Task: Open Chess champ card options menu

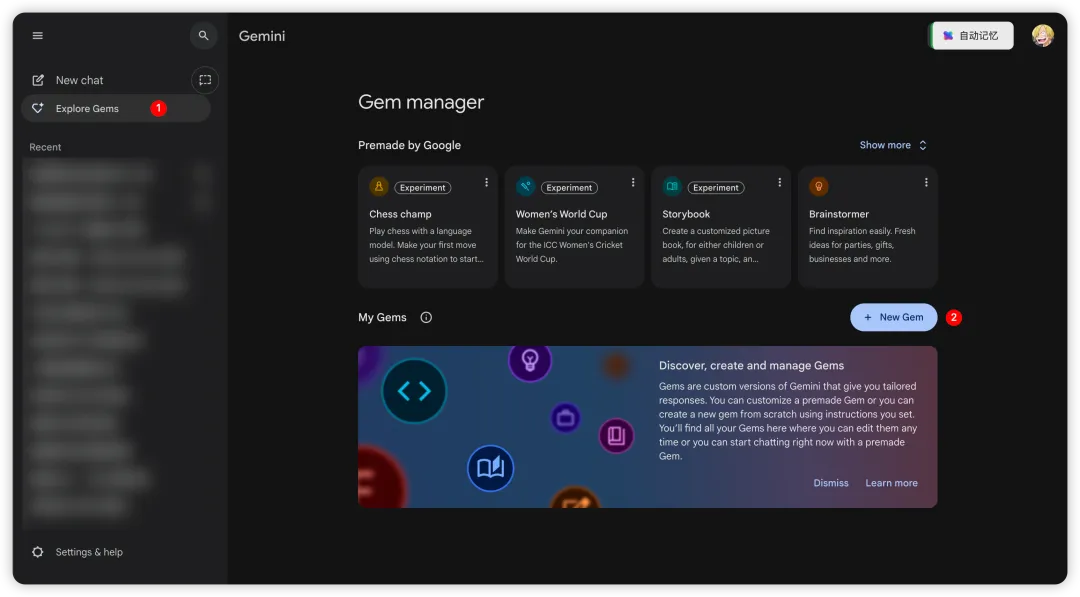Action: [486, 182]
